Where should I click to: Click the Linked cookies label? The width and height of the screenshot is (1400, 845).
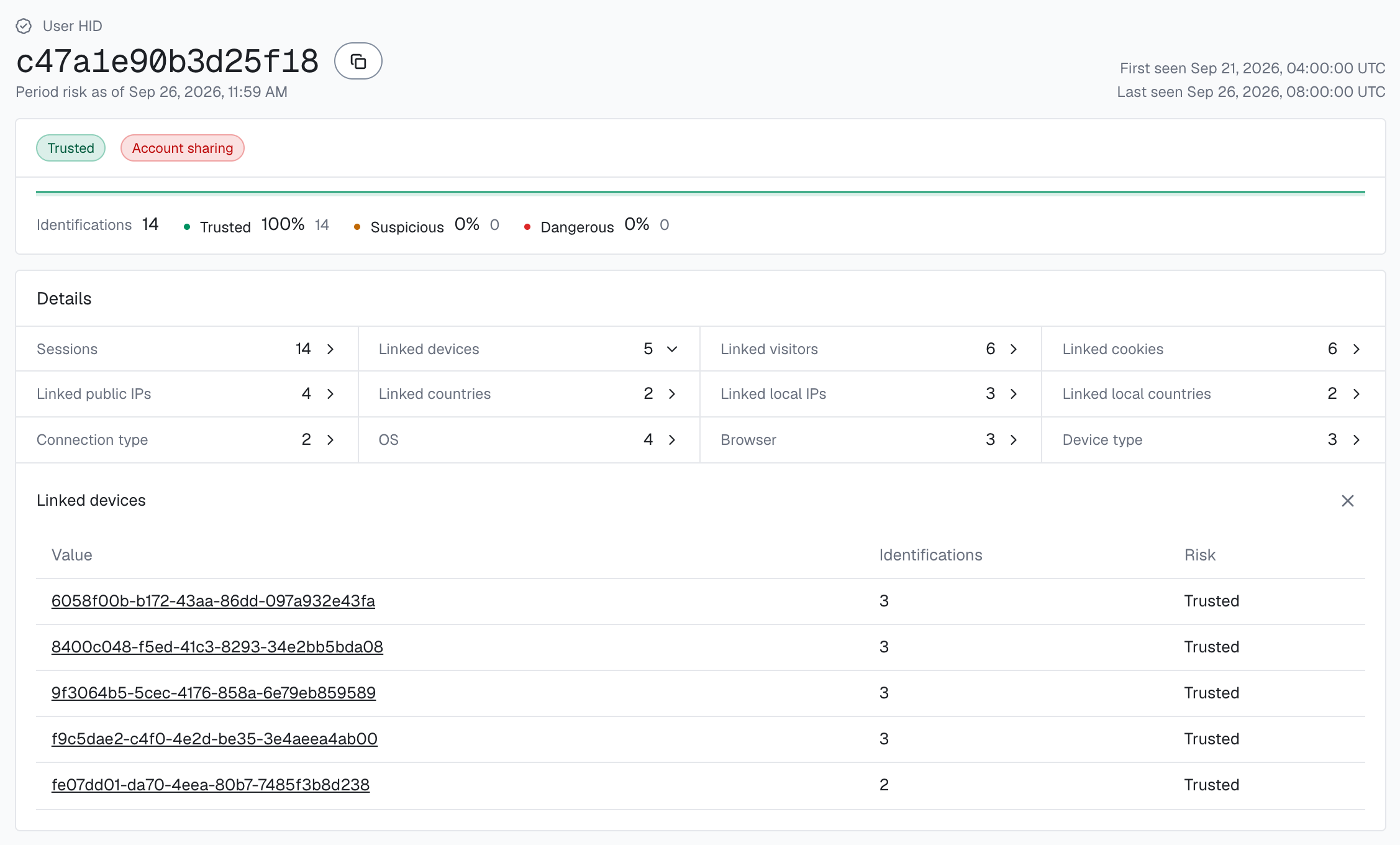tap(1112, 349)
